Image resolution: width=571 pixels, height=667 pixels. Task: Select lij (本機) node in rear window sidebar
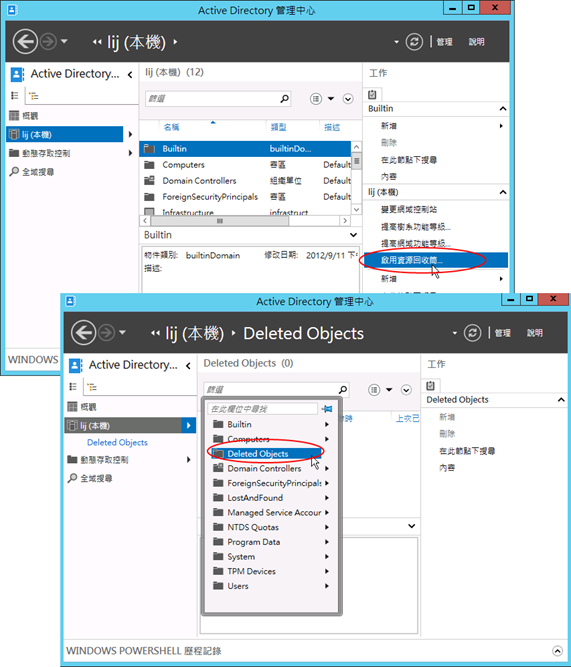pyautogui.click(x=65, y=134)
